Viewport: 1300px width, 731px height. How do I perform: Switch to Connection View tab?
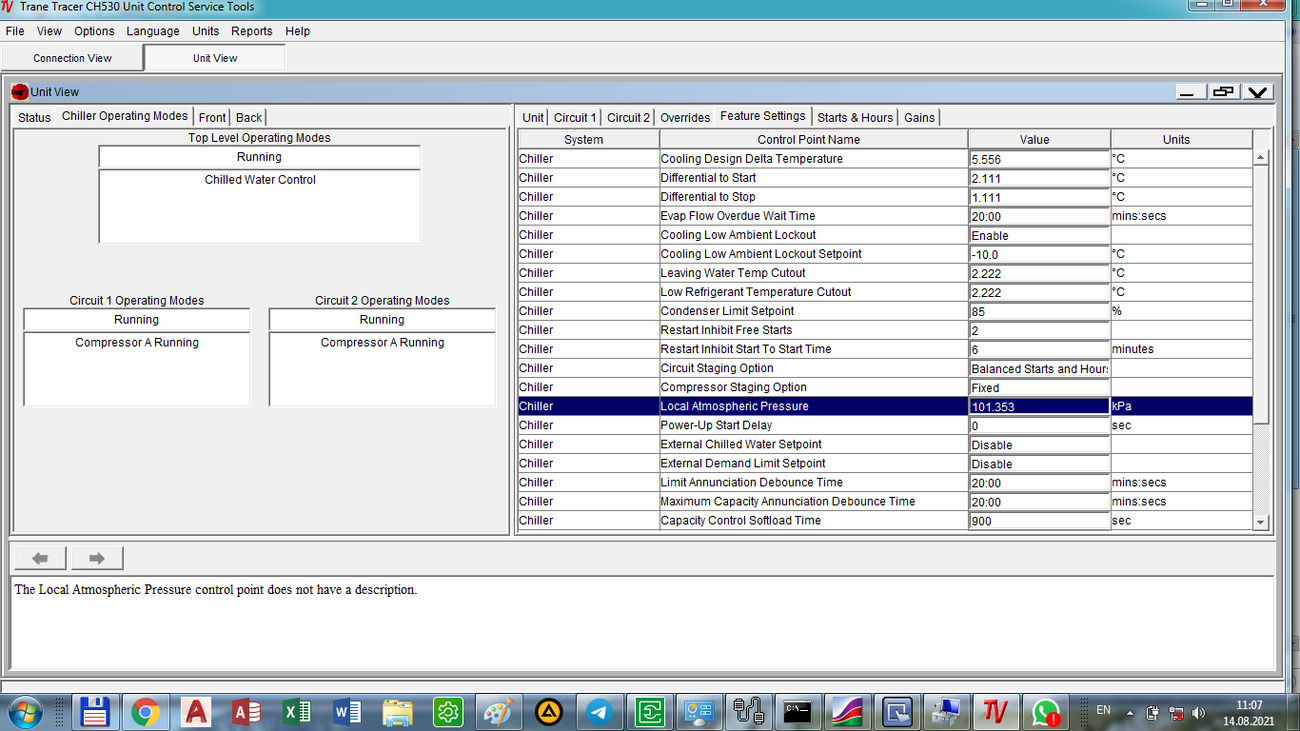pyautogui.click(x=73, y=58)
